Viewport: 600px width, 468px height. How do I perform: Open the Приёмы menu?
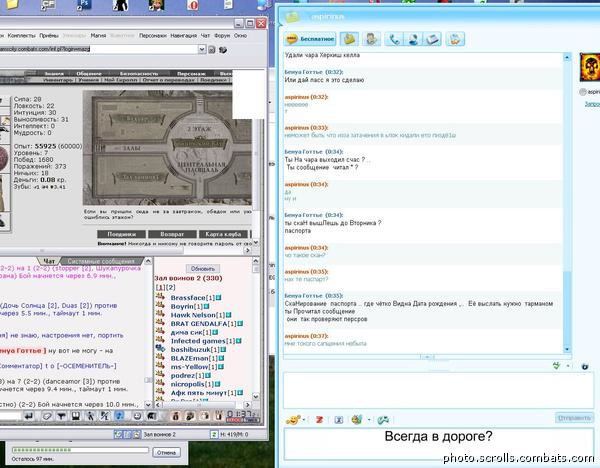pos(49,36)
